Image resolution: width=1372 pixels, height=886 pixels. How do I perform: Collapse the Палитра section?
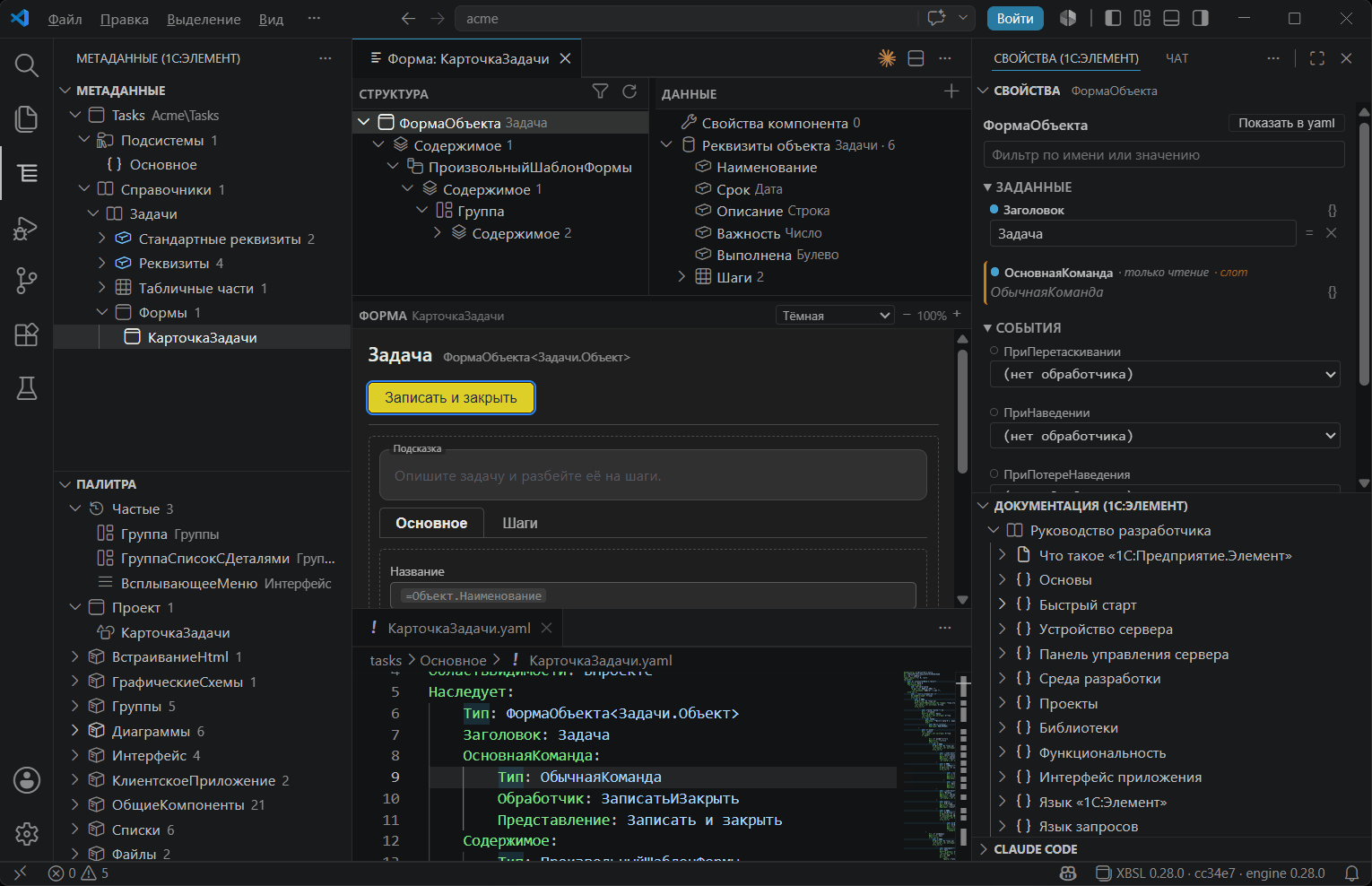point(65,484)
